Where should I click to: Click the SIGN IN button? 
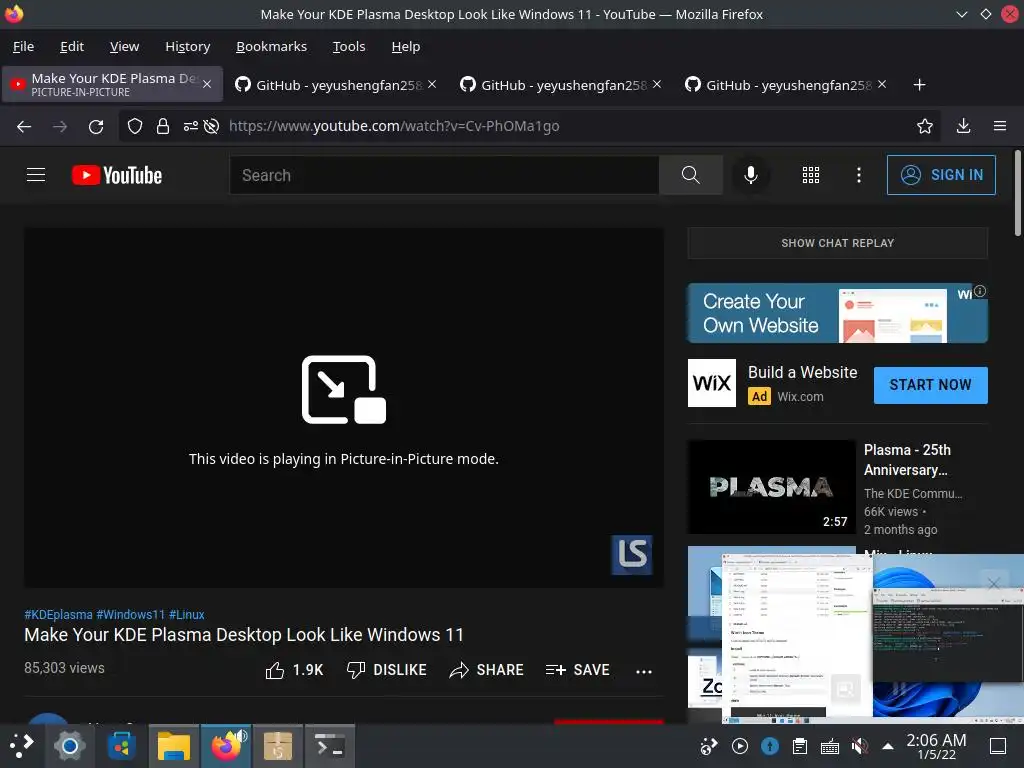coord(941,175)
